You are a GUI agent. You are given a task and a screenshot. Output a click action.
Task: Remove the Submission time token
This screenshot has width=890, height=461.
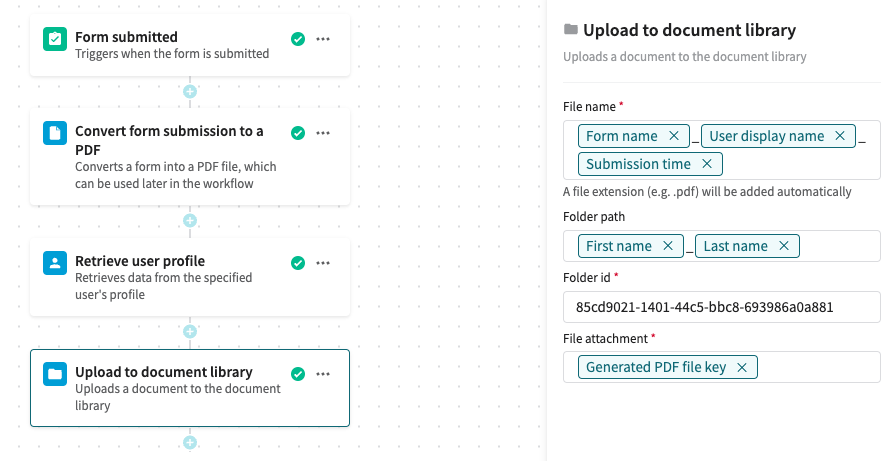(x=706, y=164)
